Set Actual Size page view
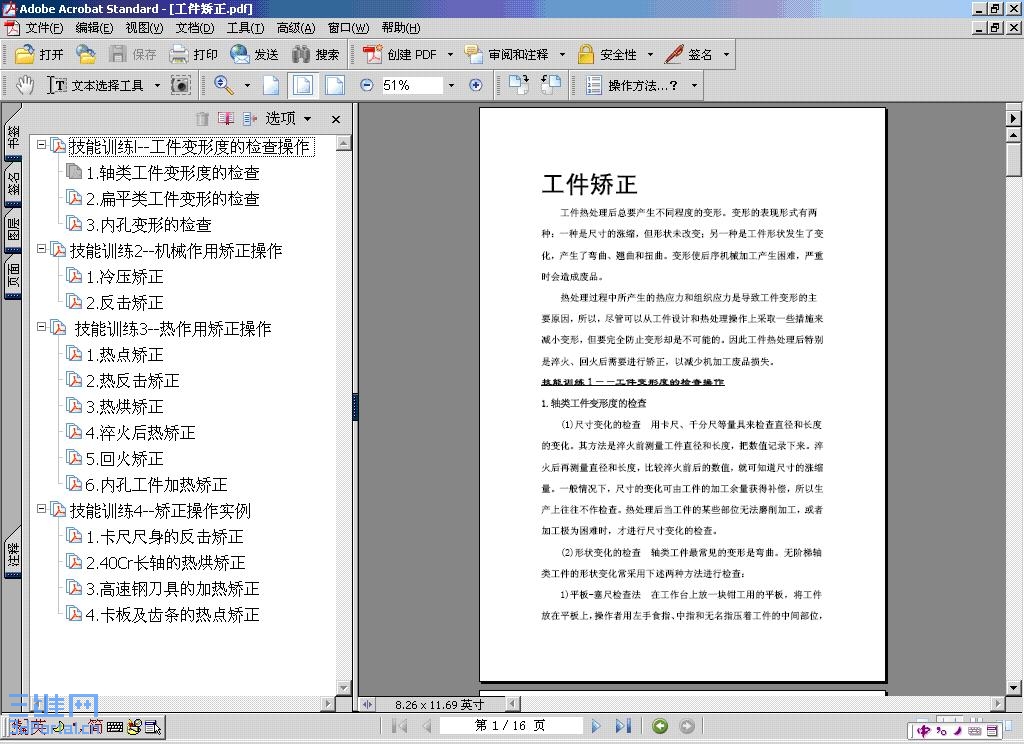 (x=271, y=85)
